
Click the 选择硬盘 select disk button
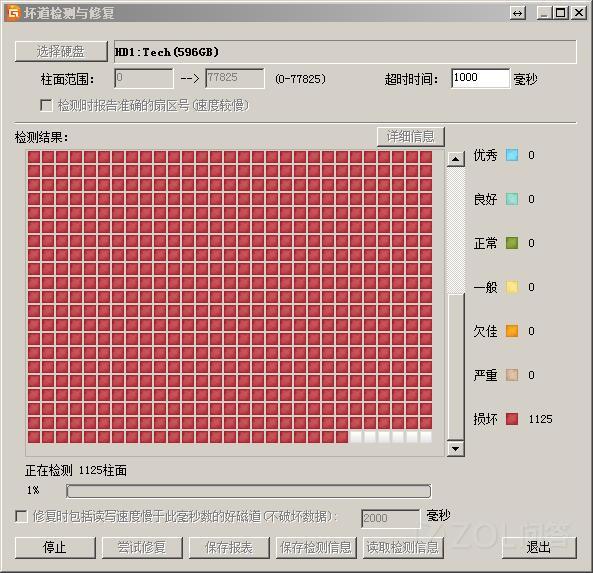61,51
